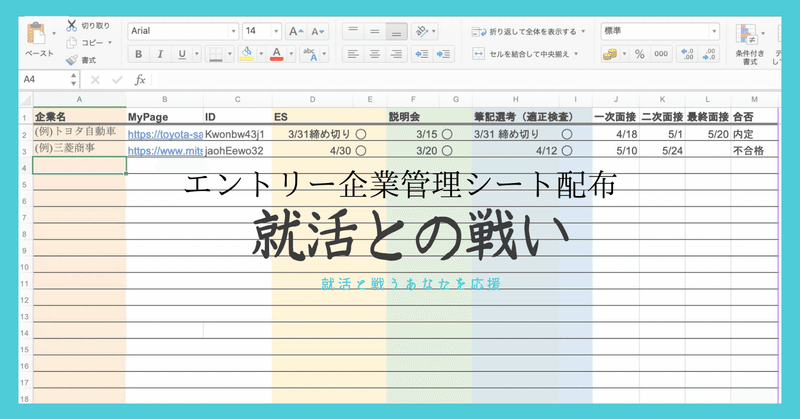Increase decimal places
The image size is (800, 419).
click(687, 54)
